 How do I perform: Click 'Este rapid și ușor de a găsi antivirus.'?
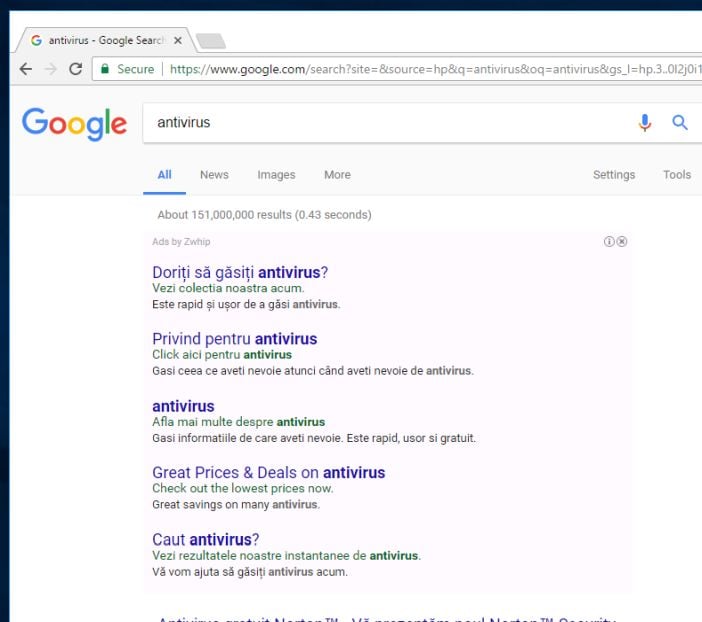246,305
